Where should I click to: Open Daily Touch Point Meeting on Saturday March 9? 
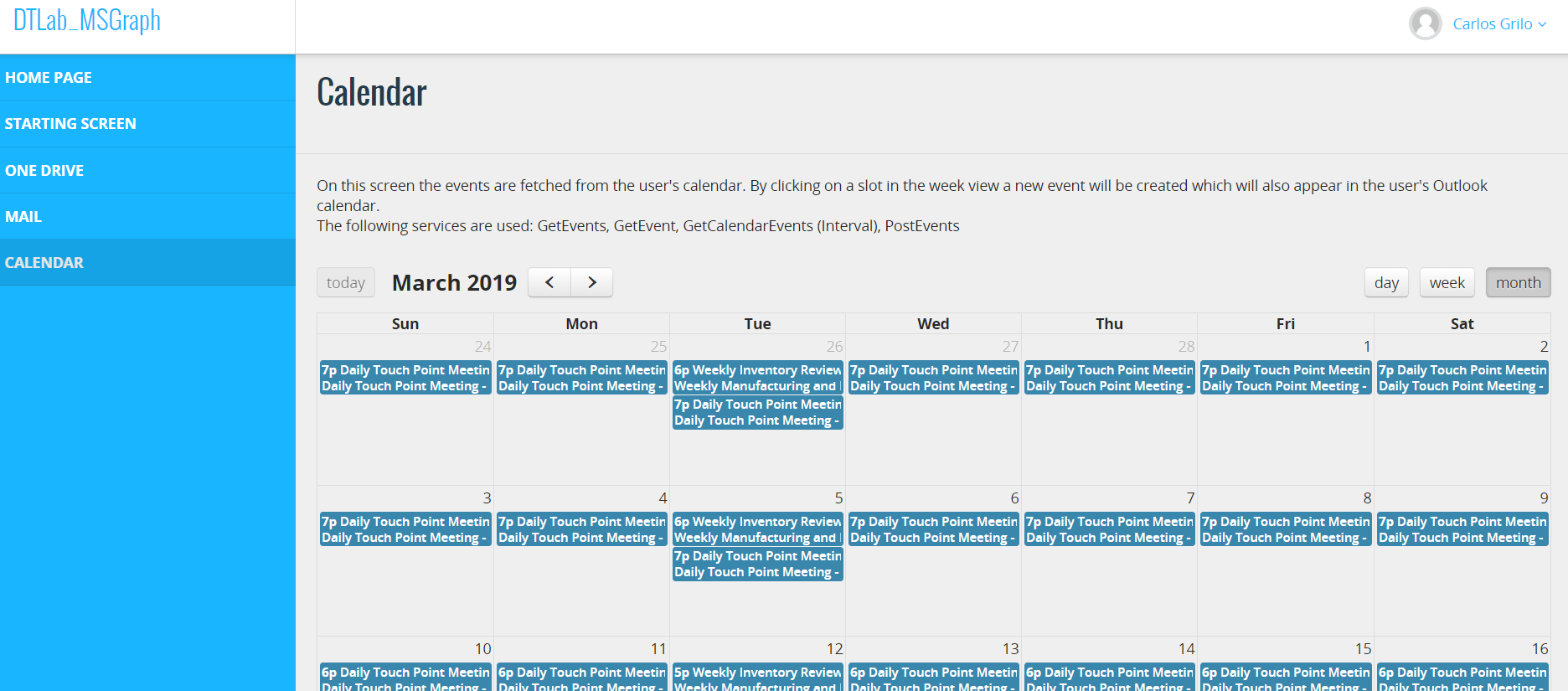(1462, 529)
